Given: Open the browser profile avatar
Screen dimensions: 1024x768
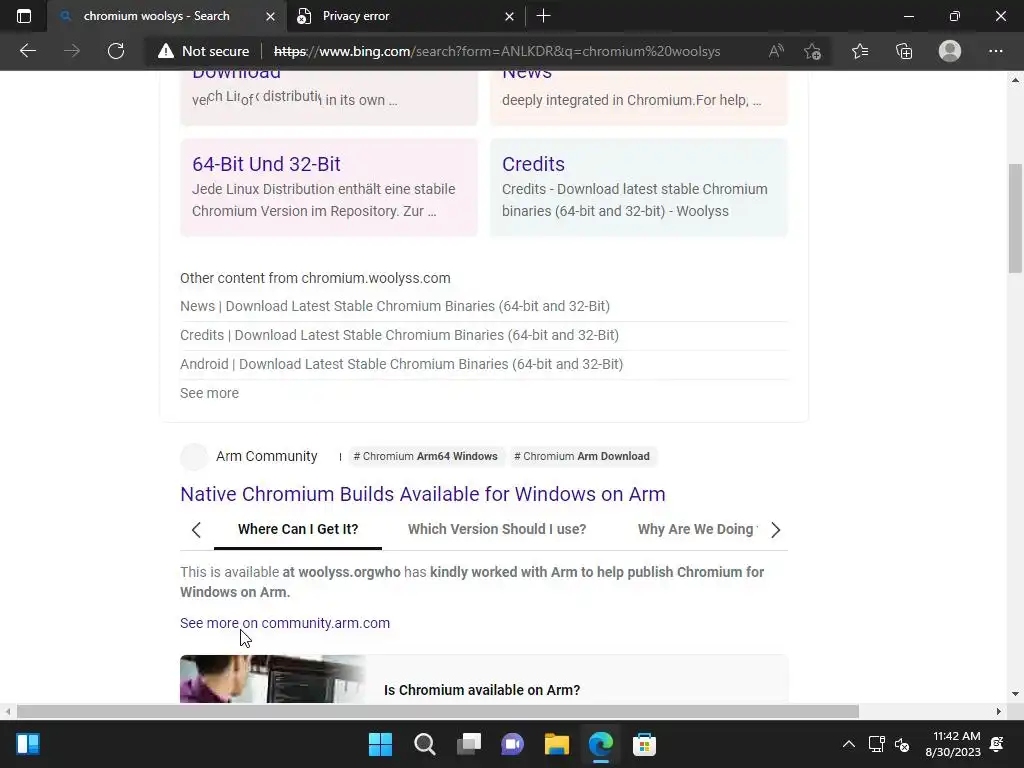Looking at the screenshot, I should (x=950, y=51).
